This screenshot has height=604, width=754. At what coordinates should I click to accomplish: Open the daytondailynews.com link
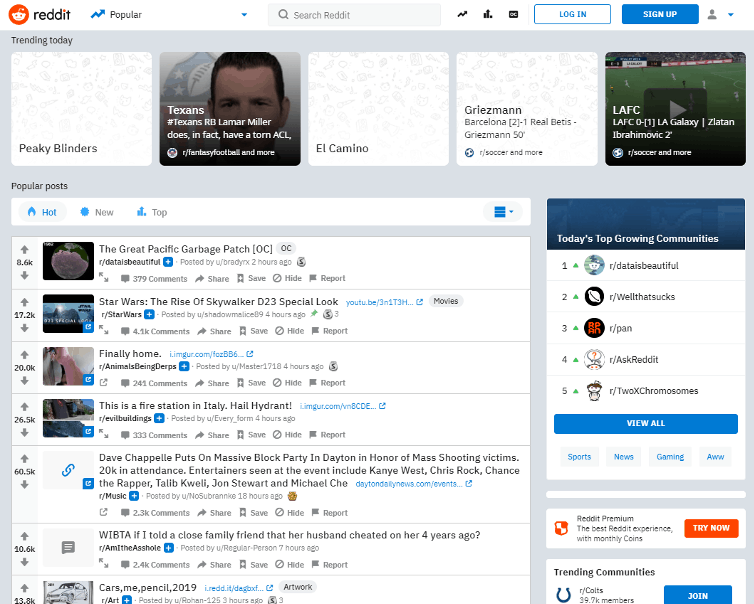[x=414, y=484]
